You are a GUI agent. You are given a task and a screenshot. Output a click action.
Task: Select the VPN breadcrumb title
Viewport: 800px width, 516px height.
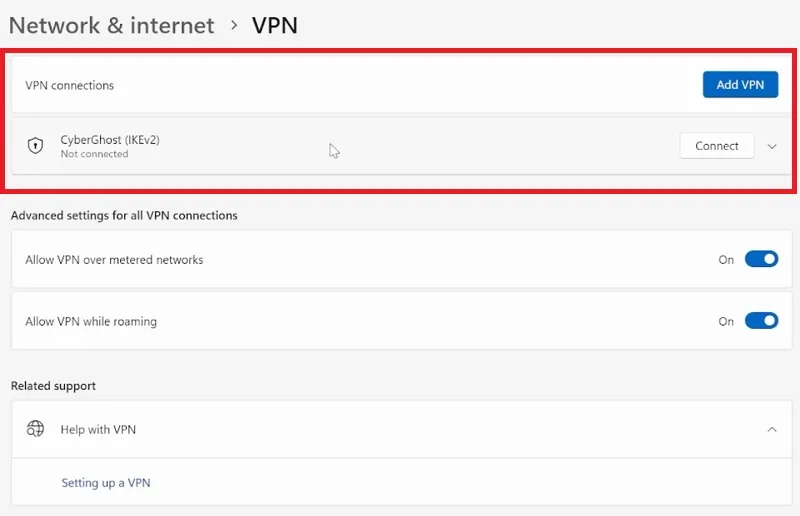[x=274, y=26]
